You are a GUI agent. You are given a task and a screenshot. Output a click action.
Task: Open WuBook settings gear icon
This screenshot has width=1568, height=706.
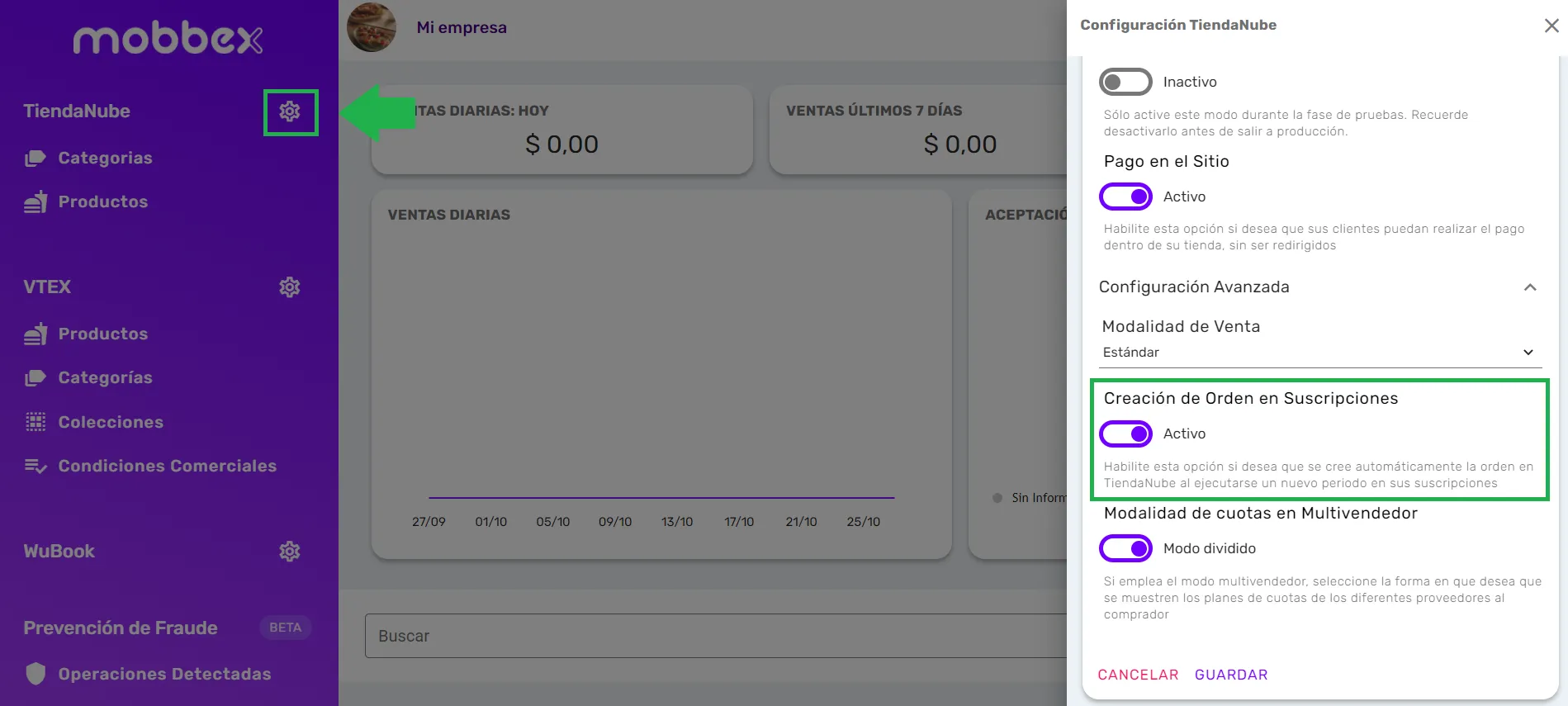pyautogui.click(x=290, y=552)
